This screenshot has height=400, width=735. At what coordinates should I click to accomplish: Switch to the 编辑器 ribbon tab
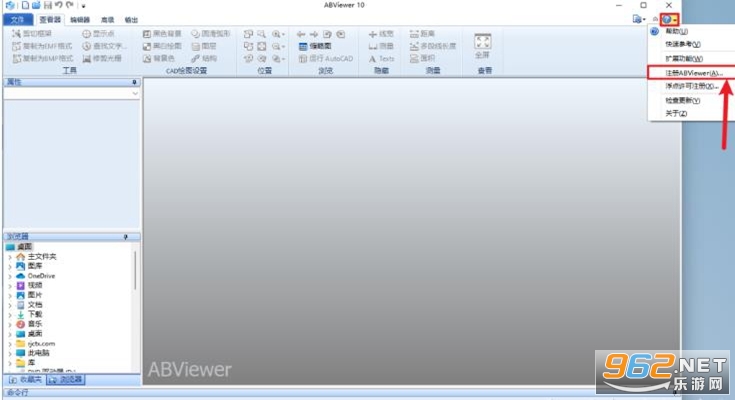pos(80,20)
